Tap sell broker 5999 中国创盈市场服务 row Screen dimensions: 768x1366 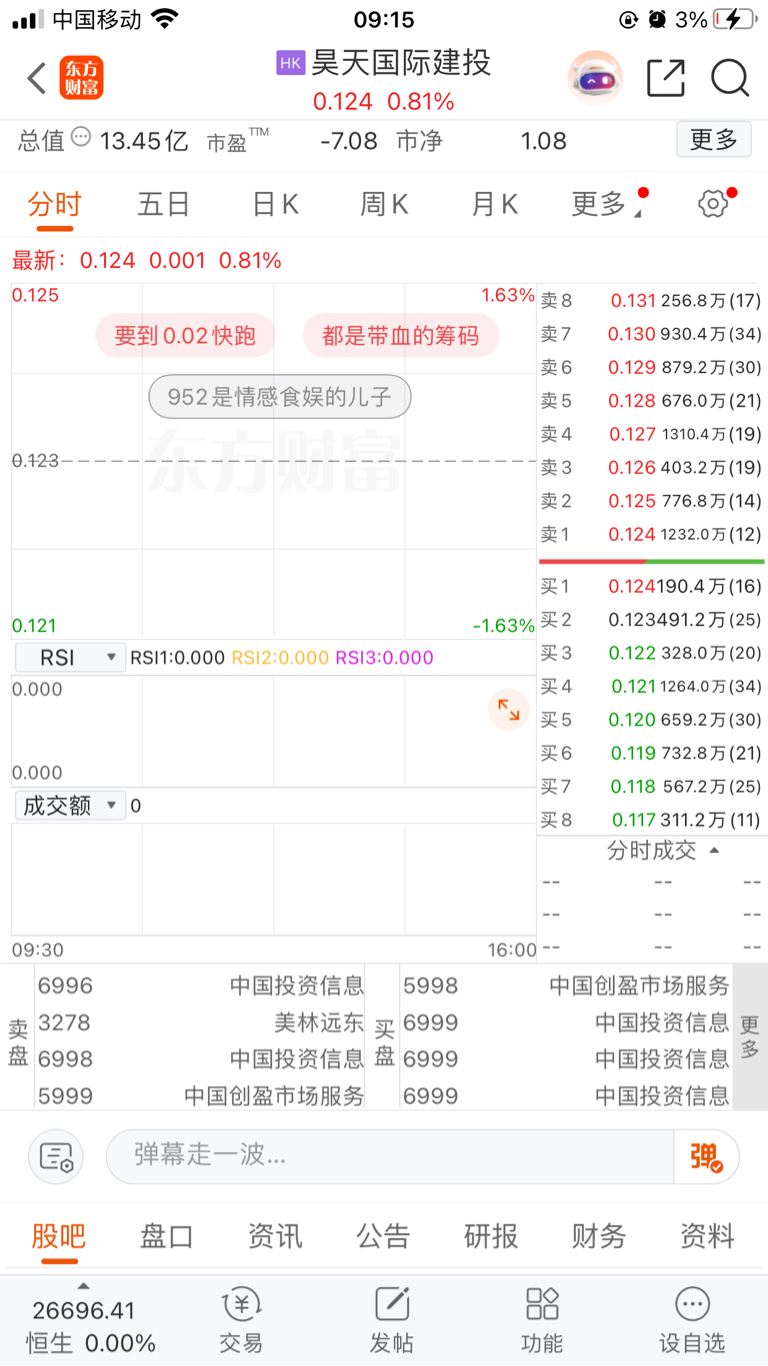click(x=200, y=1096)
